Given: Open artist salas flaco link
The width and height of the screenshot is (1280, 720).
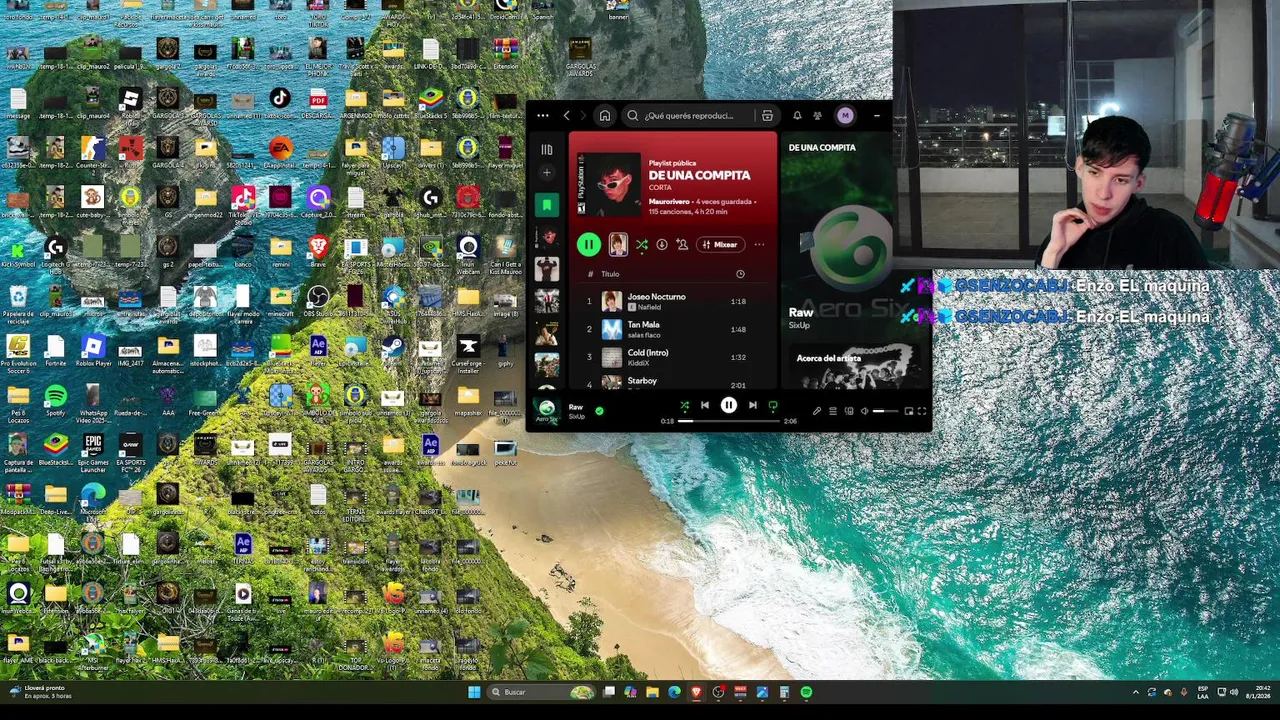Looking at the screenshot, I should click(644, 335).
